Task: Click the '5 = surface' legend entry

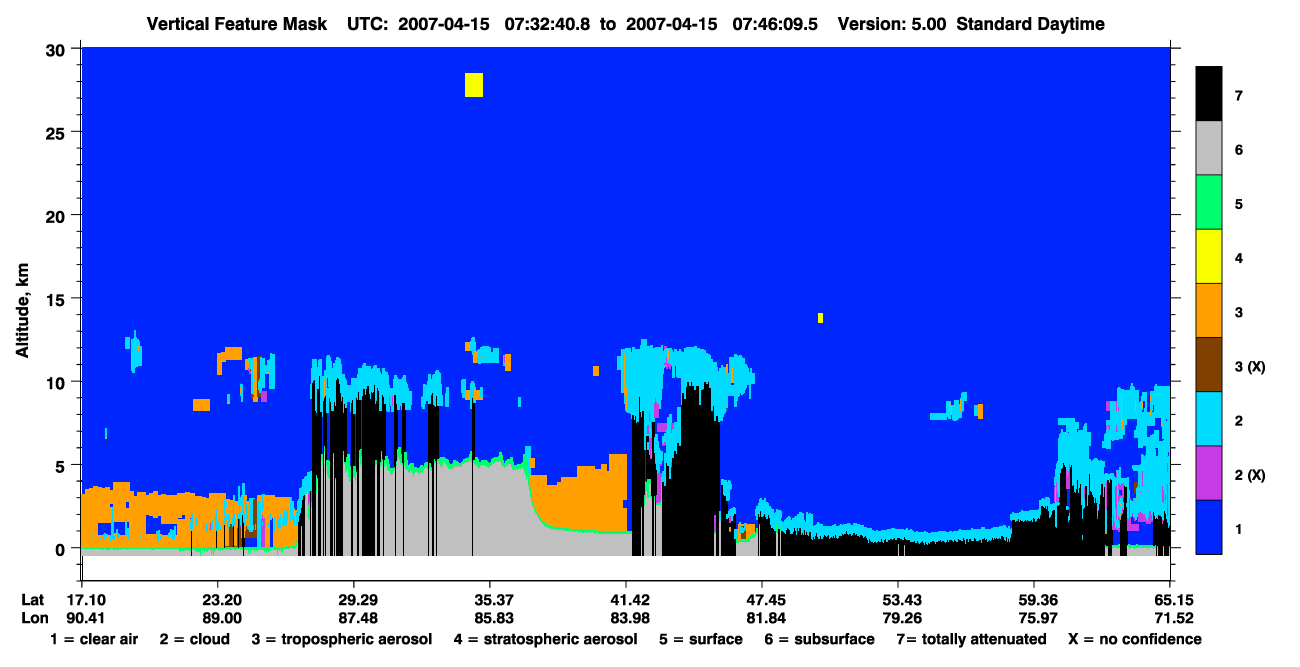Action: point(700,639)
